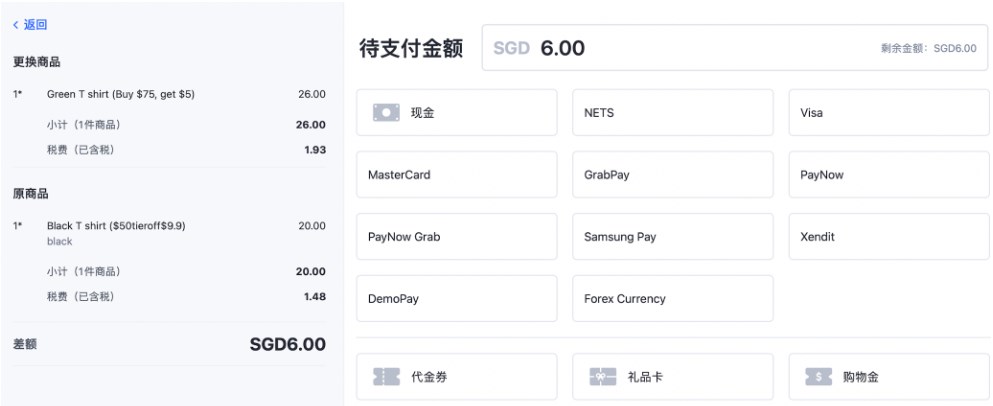The height and width of the screenshot is (406, 993).
Task: Select the Black T shirt item row
Action: 168,227
